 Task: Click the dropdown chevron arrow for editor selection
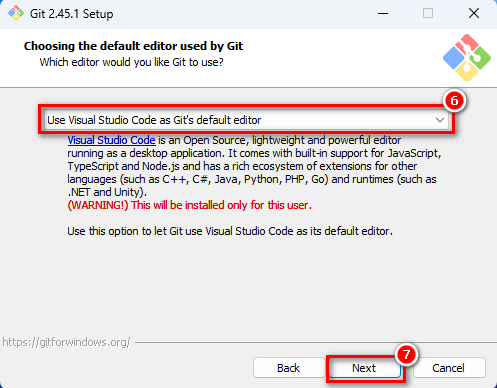[x=440, y=120]
